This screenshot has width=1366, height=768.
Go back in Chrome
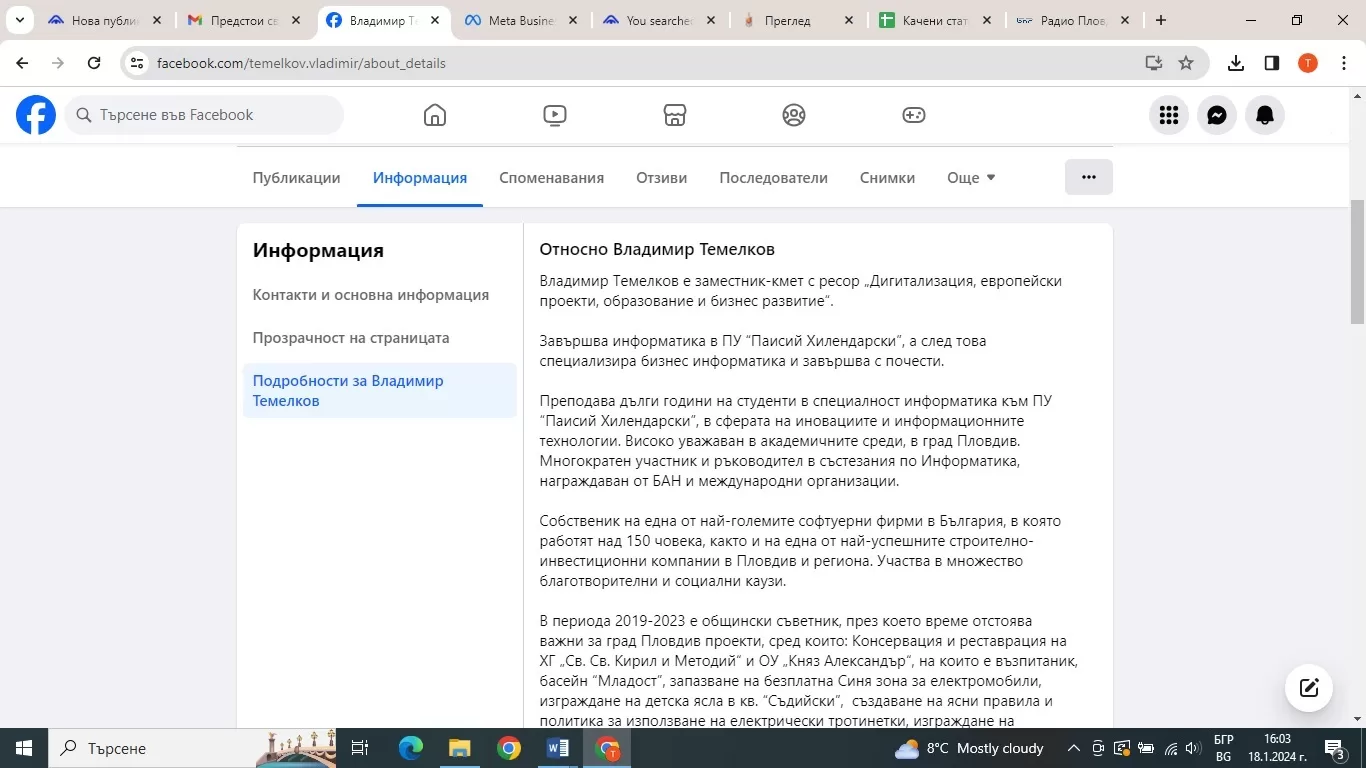[22, 63]
